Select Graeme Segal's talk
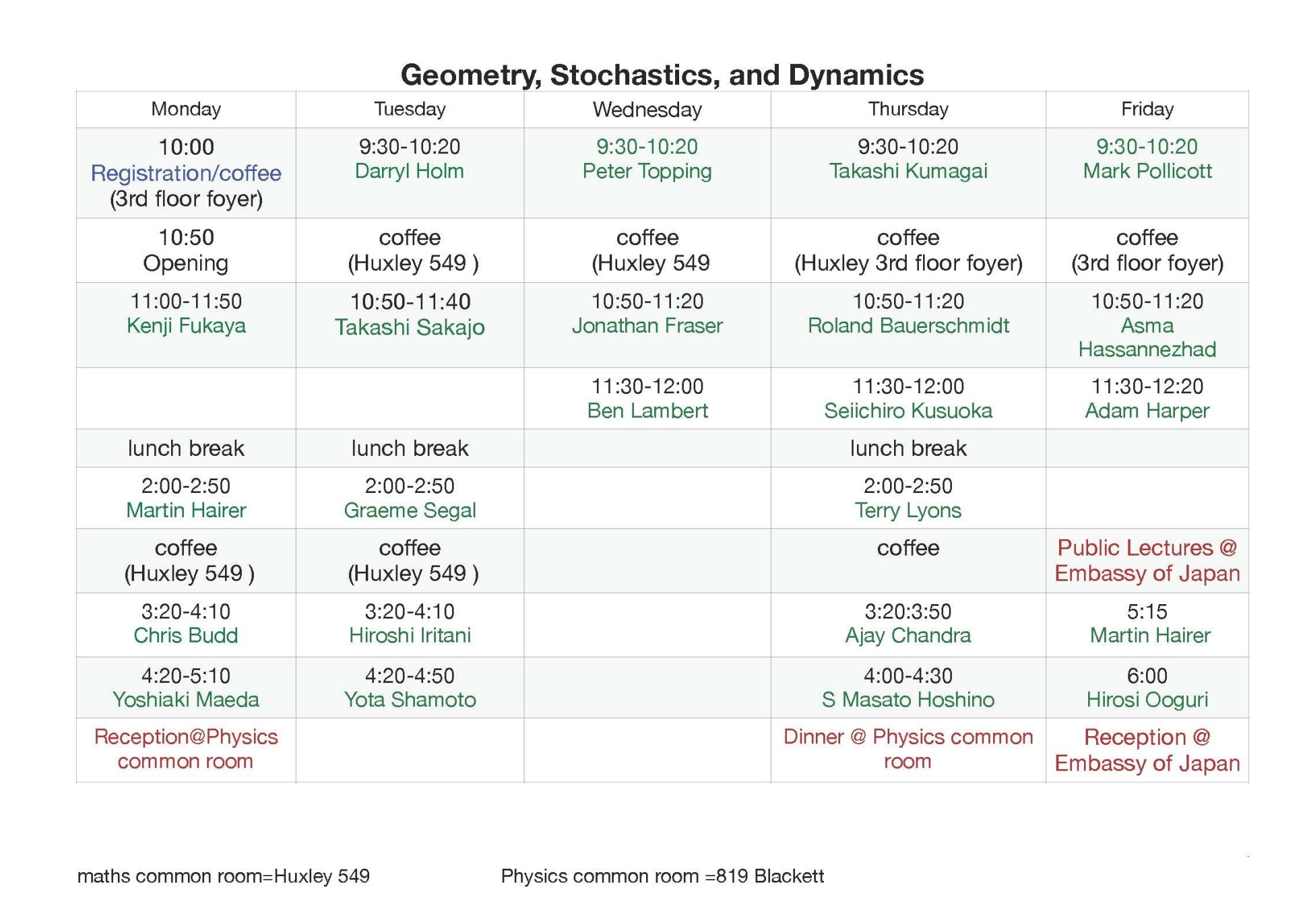The width and height of the screenshot is (1303, 924). click(409, 510)
